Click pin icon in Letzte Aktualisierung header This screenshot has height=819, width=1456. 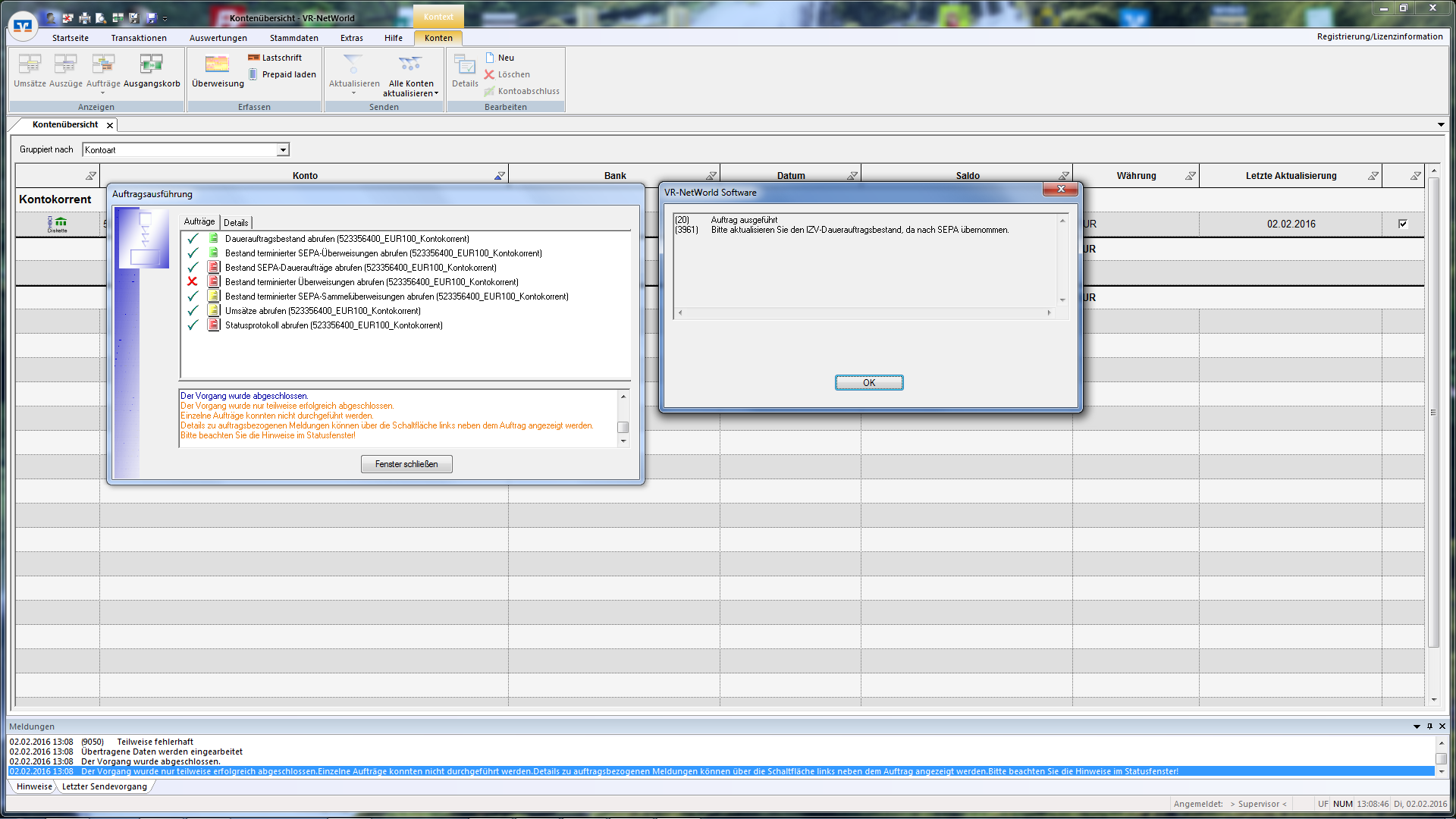[1373, 176]
